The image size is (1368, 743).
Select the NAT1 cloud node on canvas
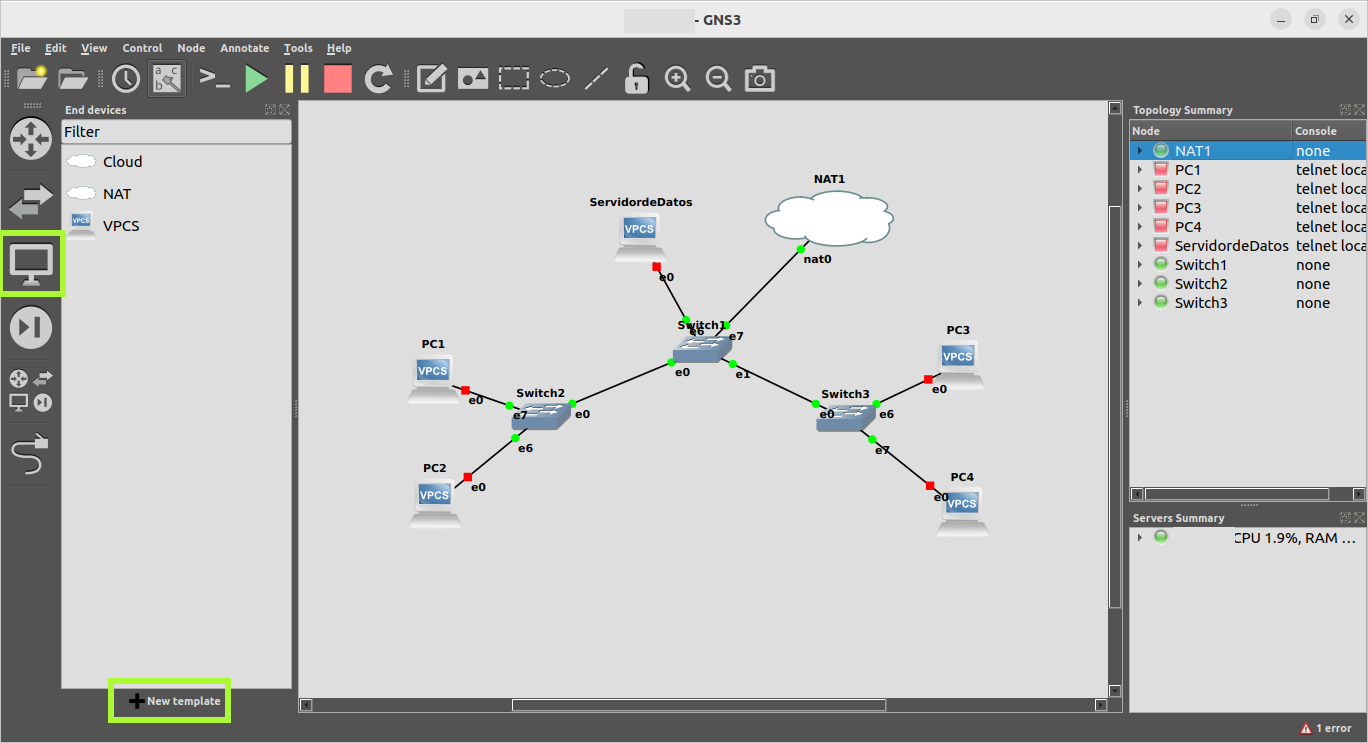click(x=828, y=219)
